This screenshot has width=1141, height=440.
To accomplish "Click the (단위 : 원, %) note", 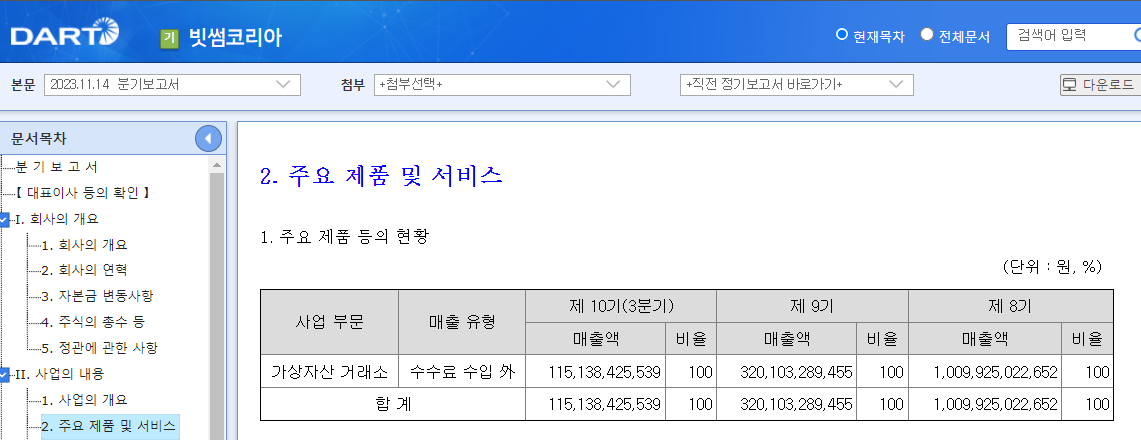I will 1052,267.
